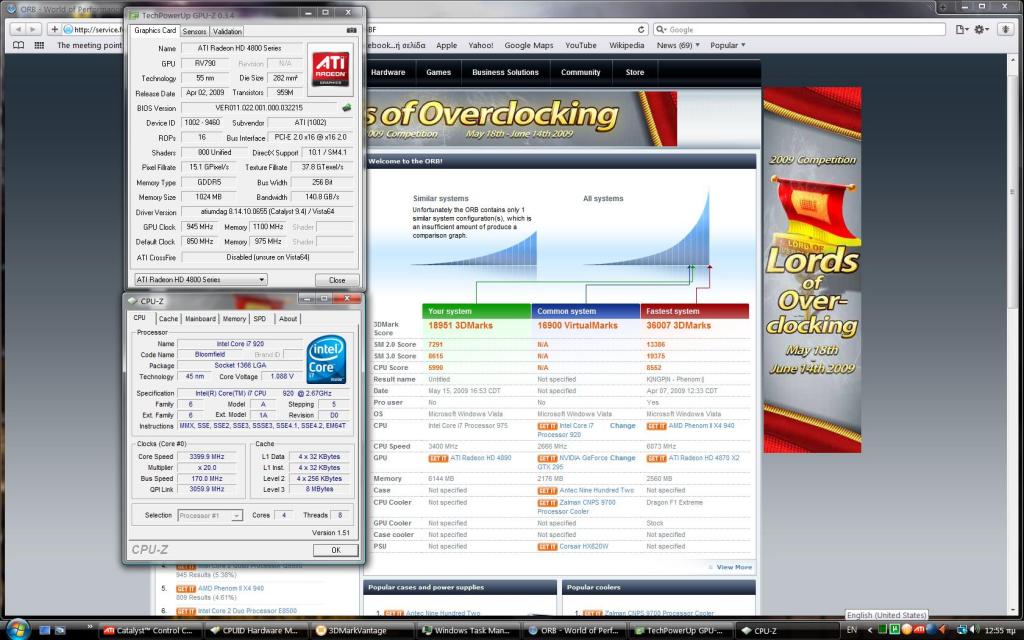Click the GET IT badge beside Antec Nine Hundred Two

pyautogui.click(x=547, y=490)
